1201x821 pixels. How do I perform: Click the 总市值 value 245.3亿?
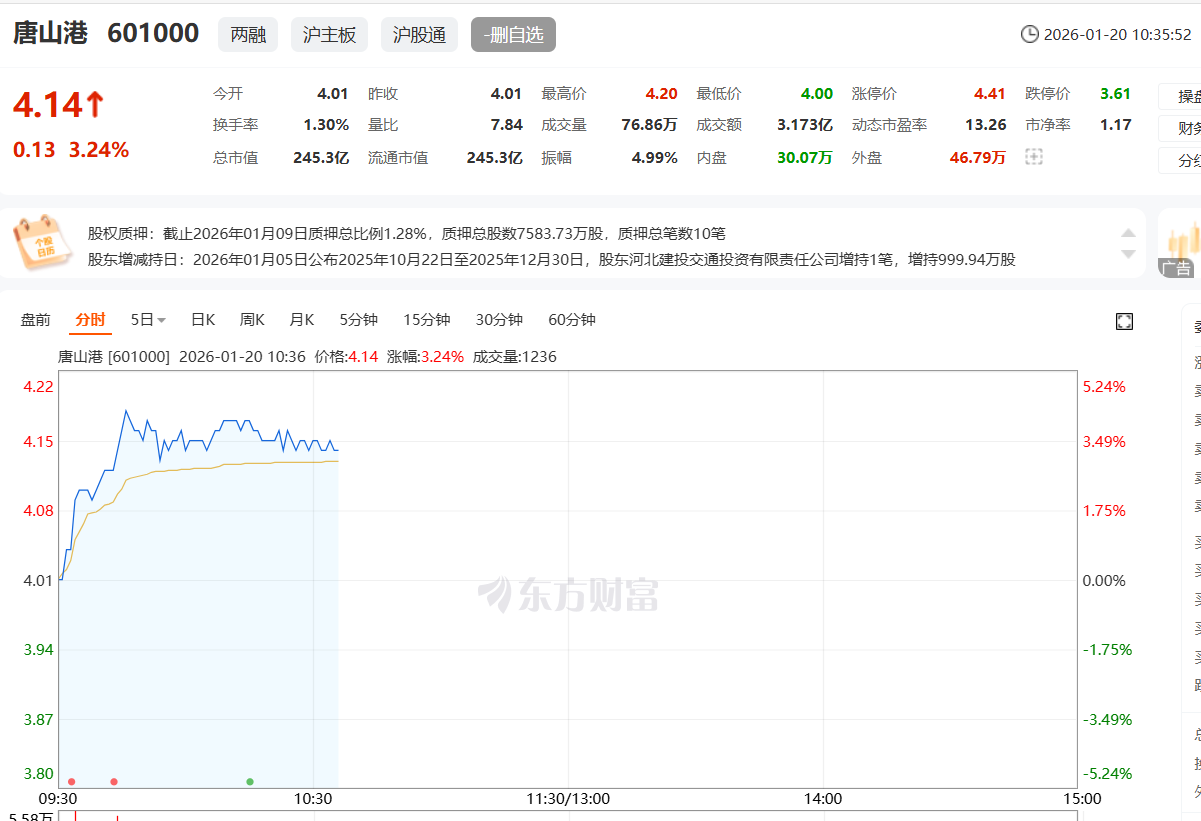[321, 157]
